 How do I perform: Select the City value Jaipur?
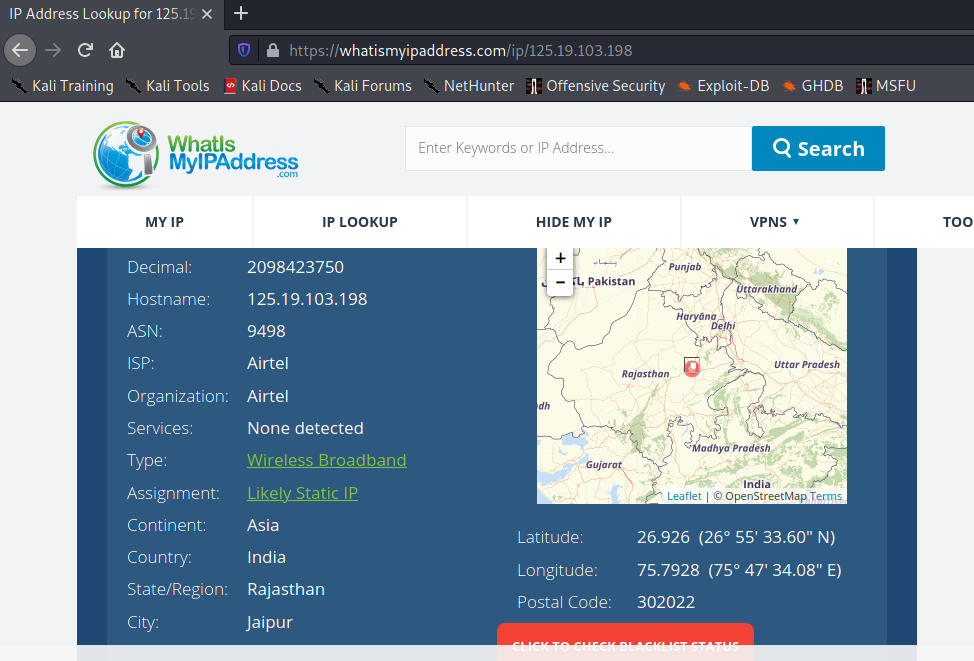click(x=270, y=622)
